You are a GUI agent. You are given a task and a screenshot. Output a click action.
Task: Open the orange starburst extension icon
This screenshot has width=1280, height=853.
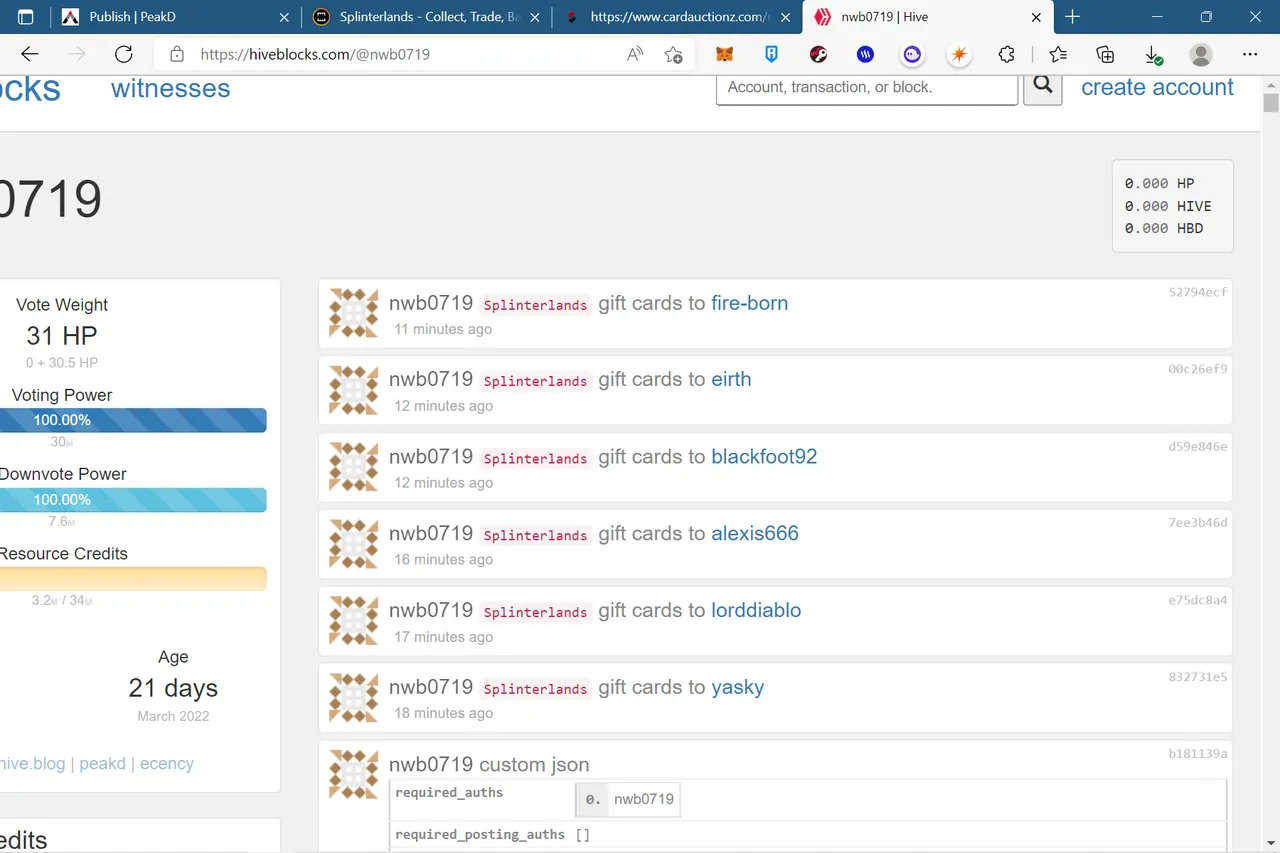[959, 55]
